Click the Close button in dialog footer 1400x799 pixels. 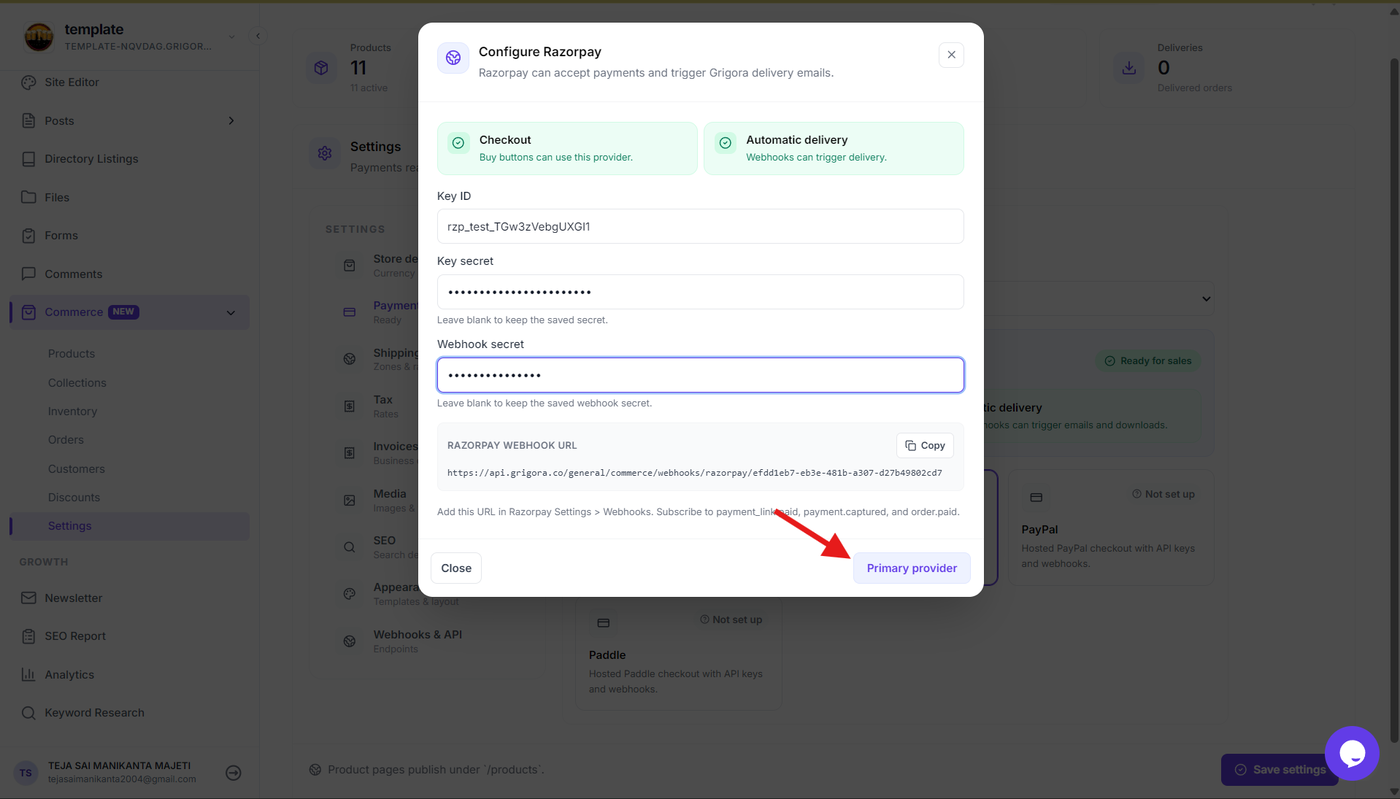[456, 568]
